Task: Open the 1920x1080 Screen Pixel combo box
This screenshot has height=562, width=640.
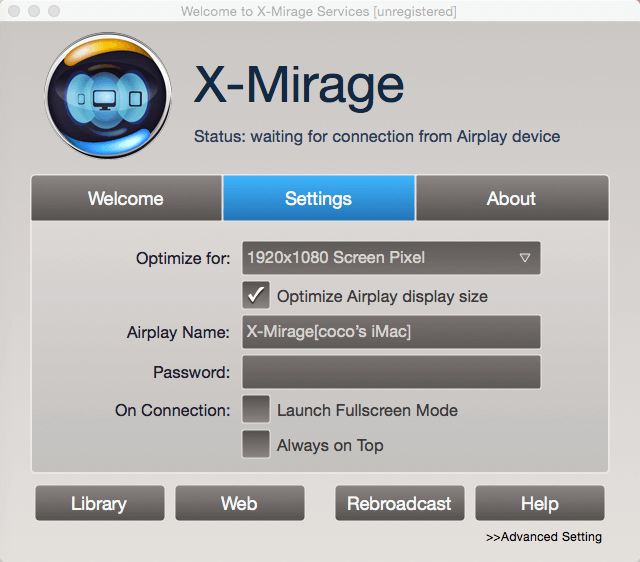Action: pyautogui.click(x=390, y=258)
